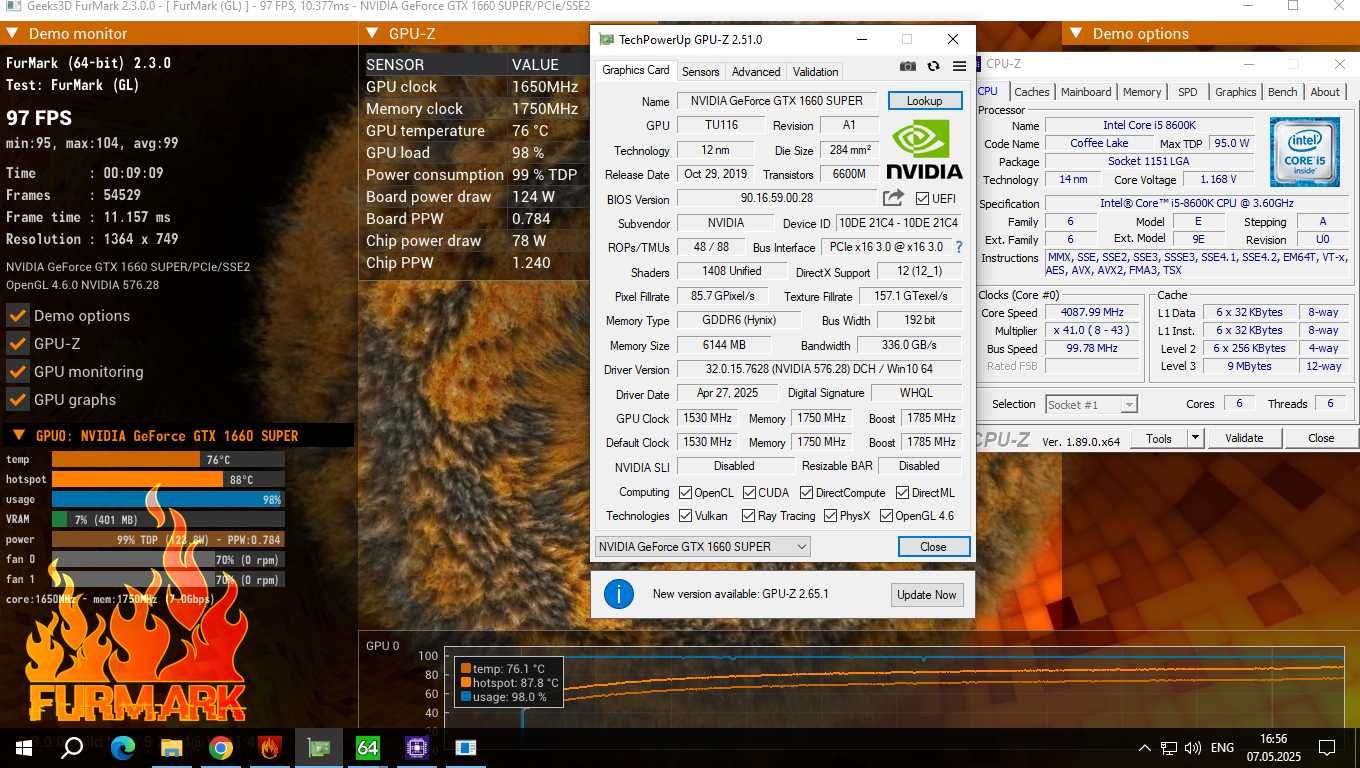The image size is (1360, 768).
Task: Click the GPU-Z Close button
Action: point(933,547)
